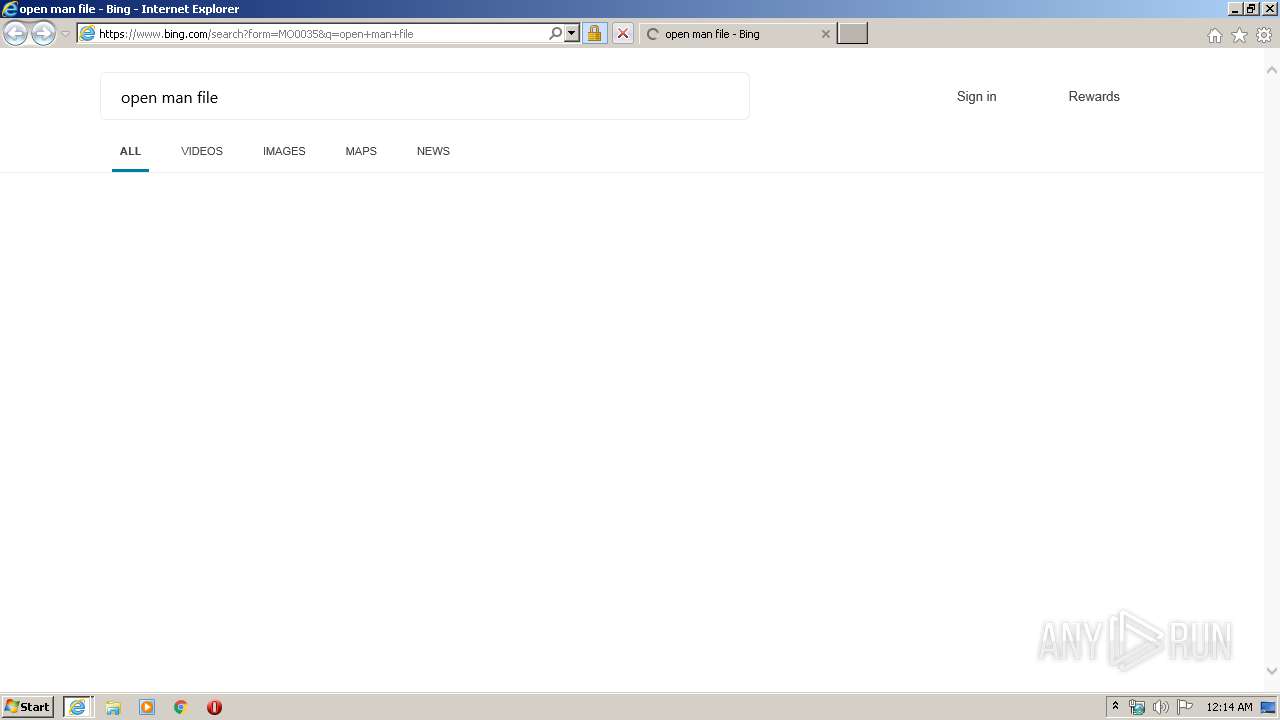1280x720 pixels.
Task: Open the Action Center flag icon
Action: point(1185,707)
